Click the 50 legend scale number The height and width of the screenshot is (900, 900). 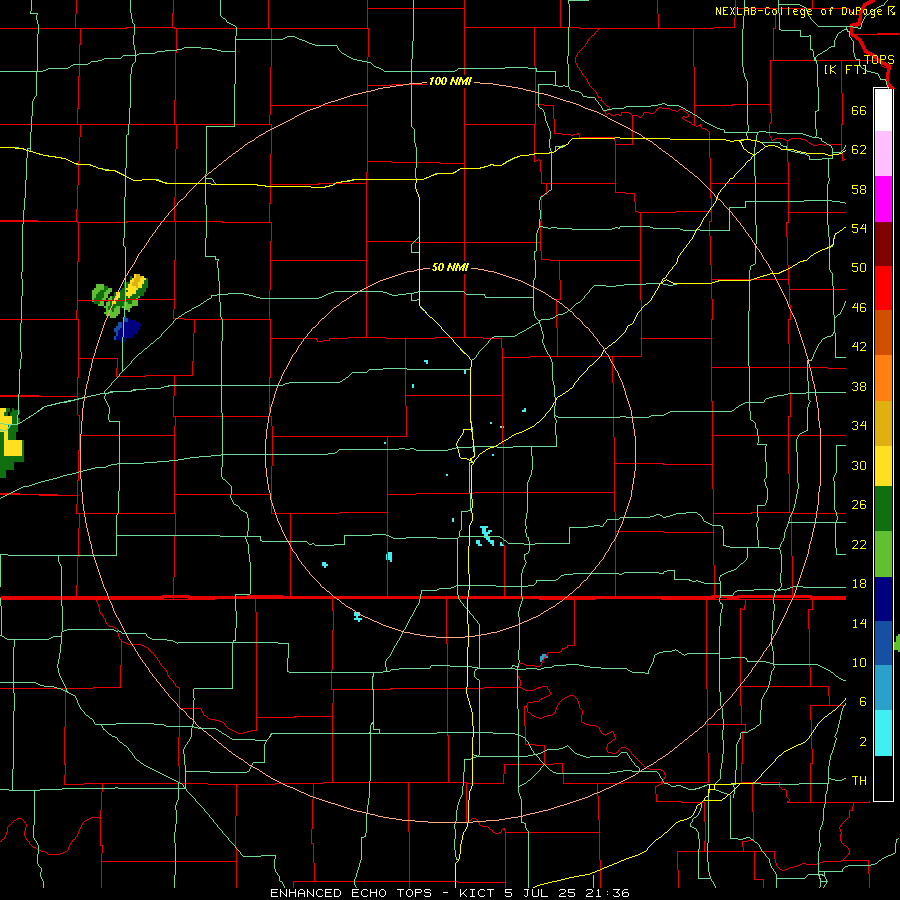859,268
